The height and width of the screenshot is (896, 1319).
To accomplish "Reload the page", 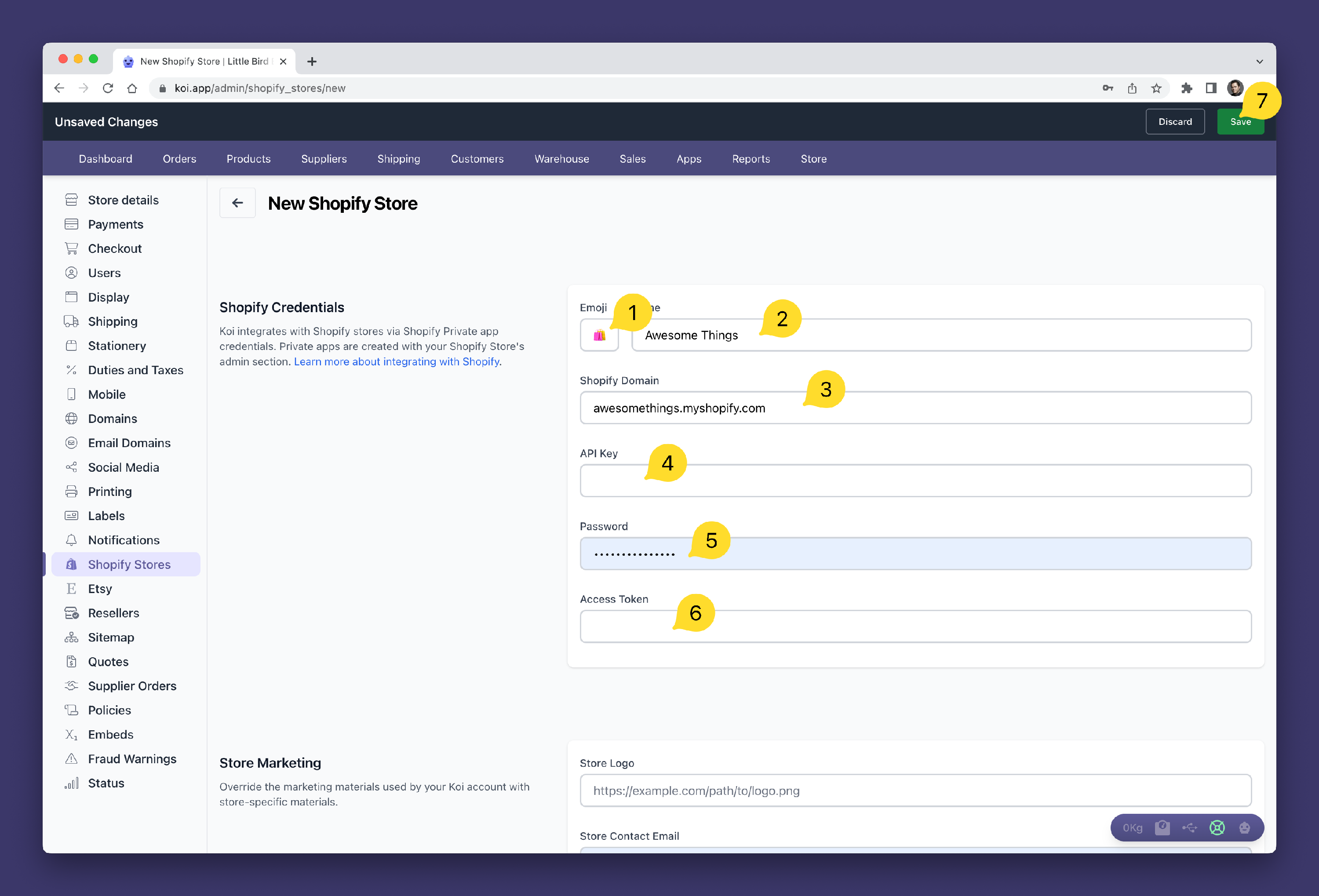I will tap(108, 88).
